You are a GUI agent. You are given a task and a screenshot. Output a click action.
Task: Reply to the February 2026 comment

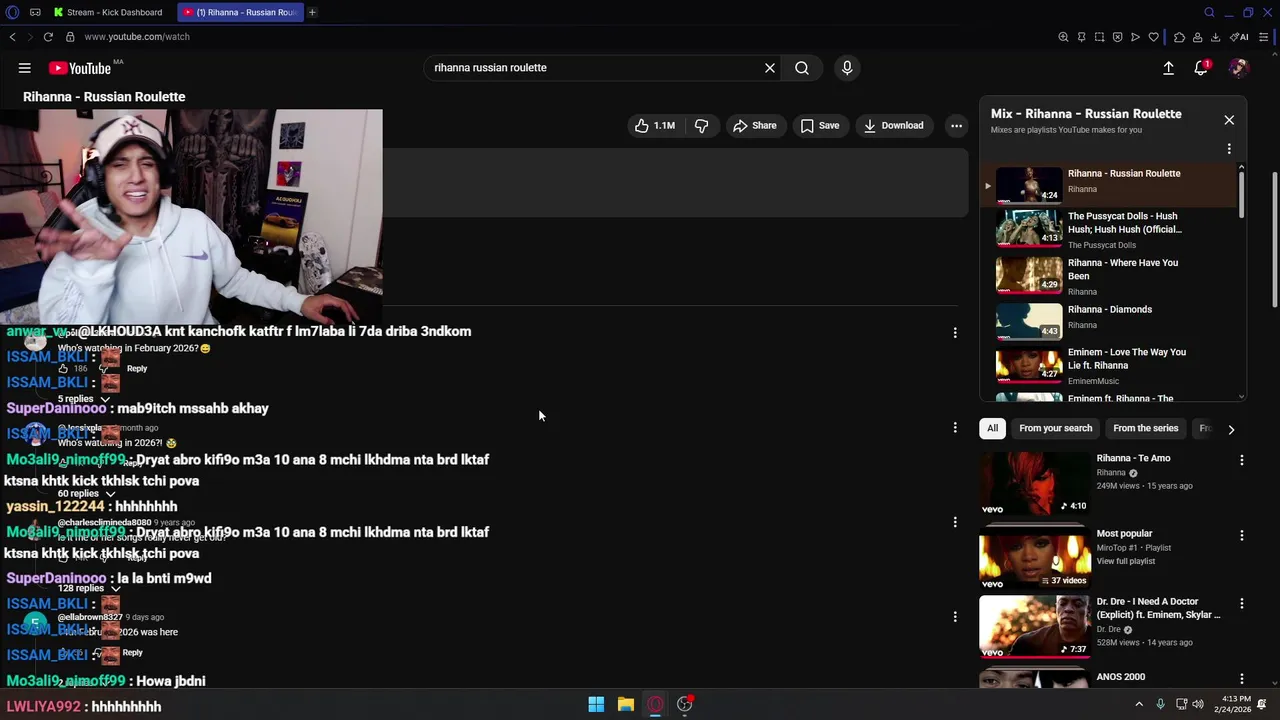[x=137, y=369]
